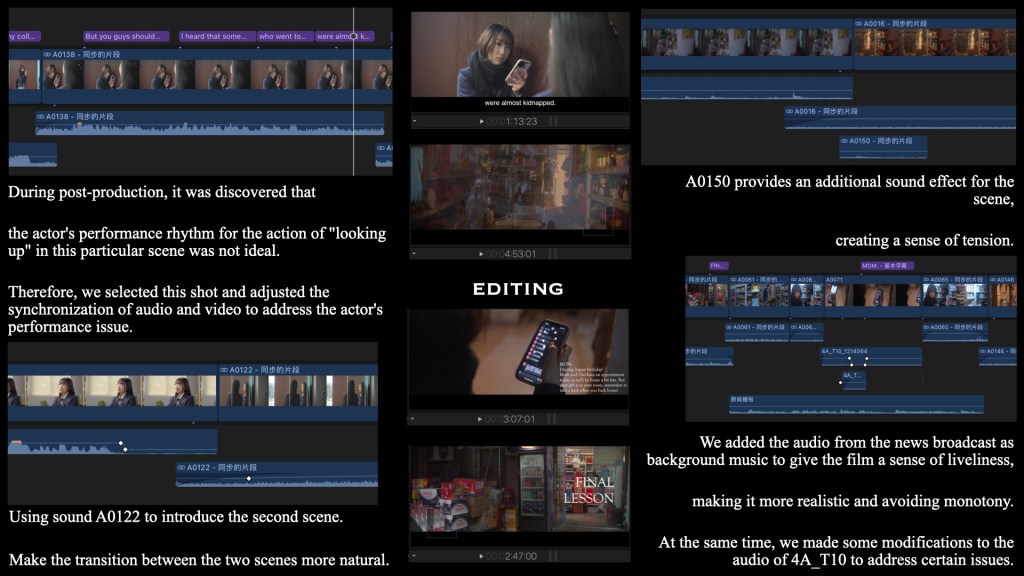Expand dropdown arrow beside the 2:47:00 timecode

[x=416, y=554]
